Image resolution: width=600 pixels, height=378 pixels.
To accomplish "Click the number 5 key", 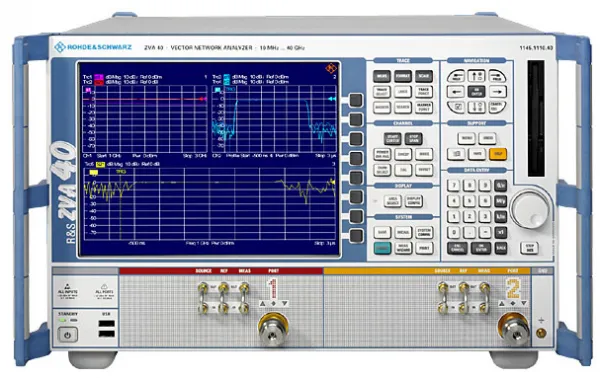I will pos(469,201).
